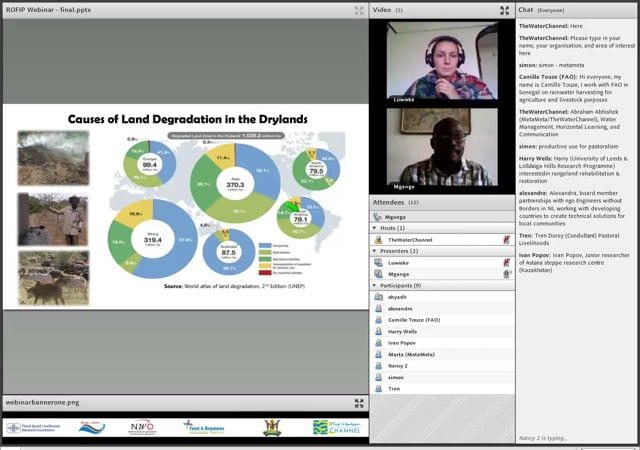Click TheWaterChannel host avatar icon
The image size is (640, 450).
pos(378,240)
